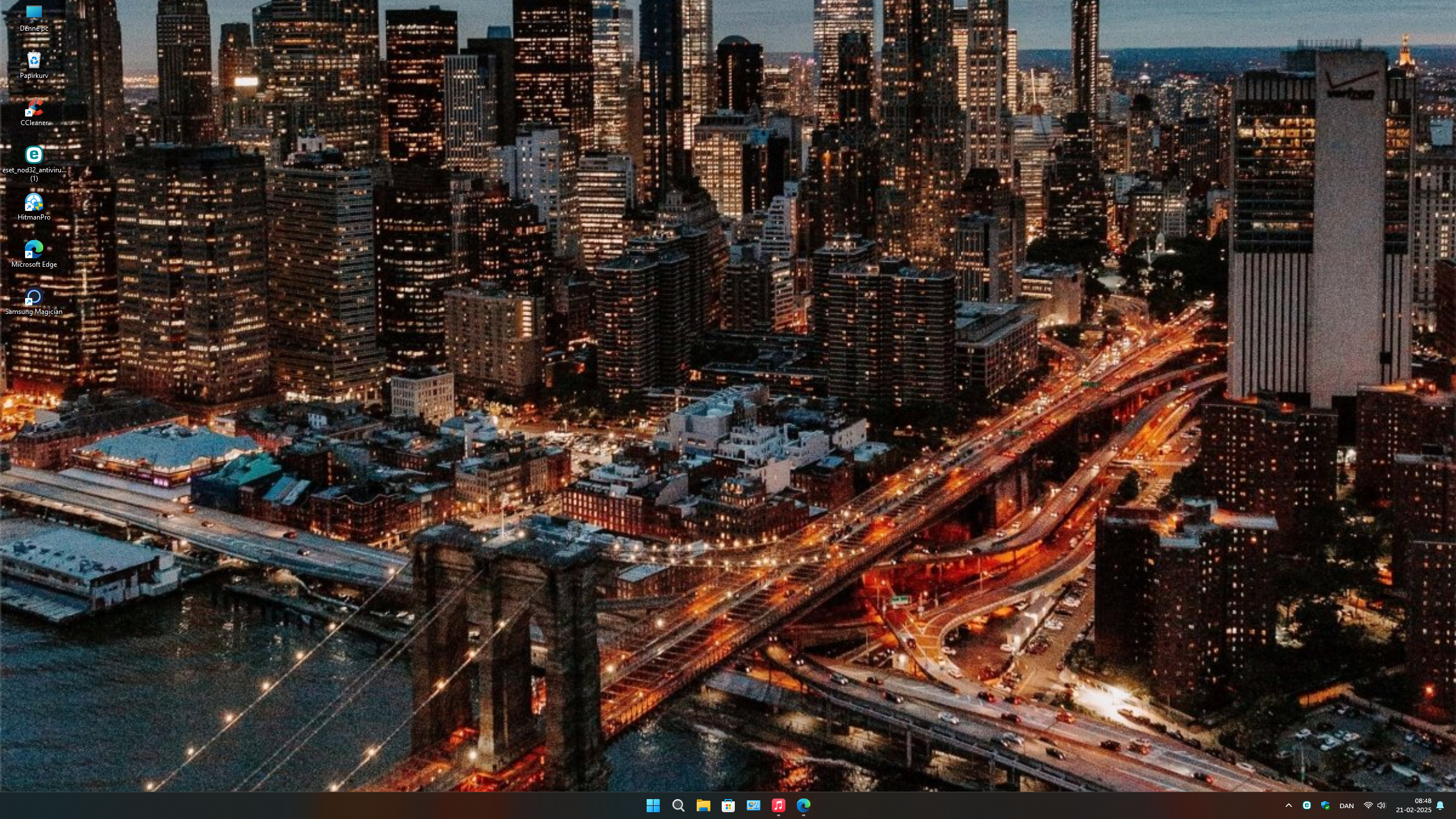This screenshot has width=1456, height=819.
Task: Click the ESET tray icon
Action: [x=1307, y=805]
